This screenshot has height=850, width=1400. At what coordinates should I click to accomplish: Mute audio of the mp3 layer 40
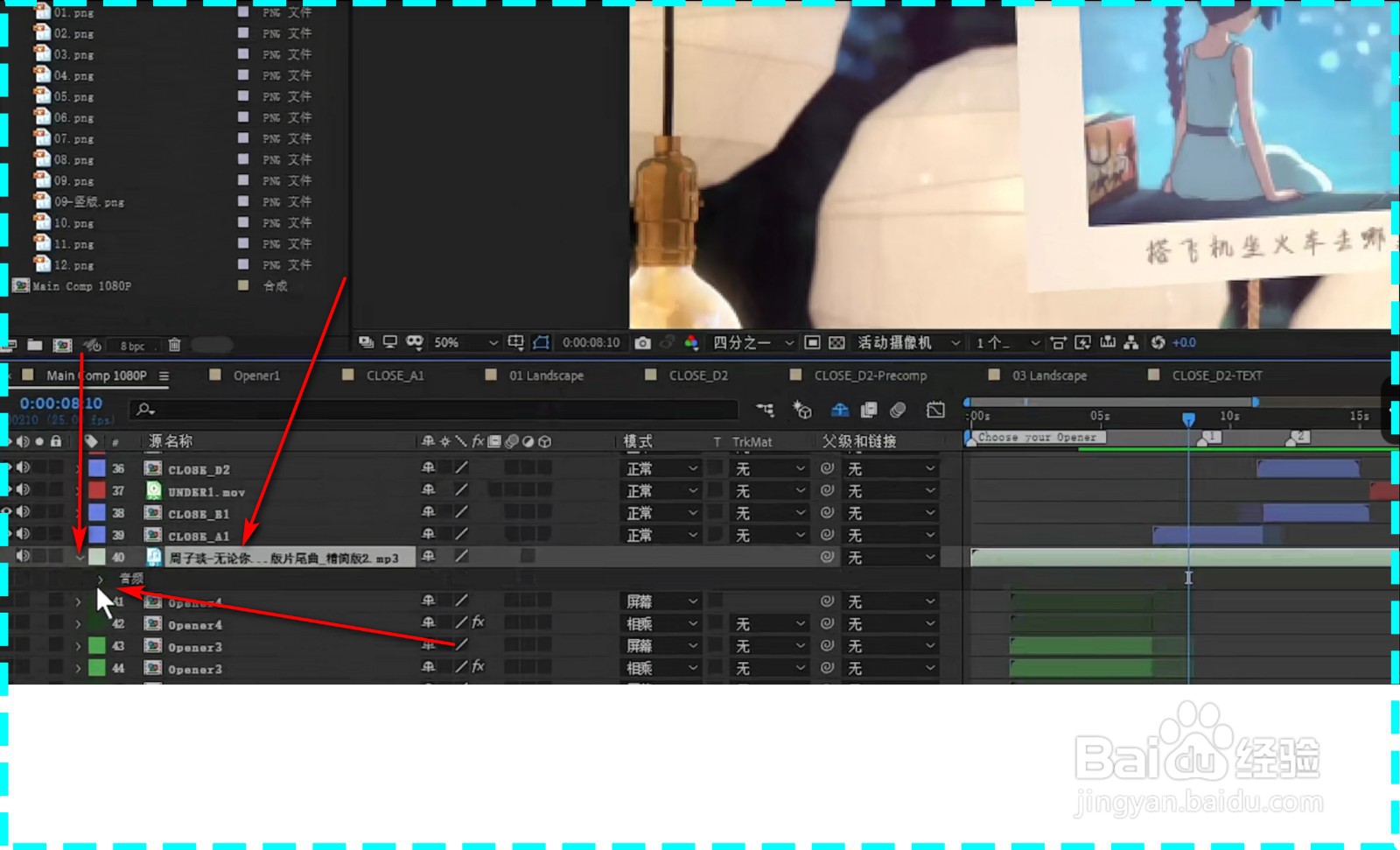[x=23, y=556]
